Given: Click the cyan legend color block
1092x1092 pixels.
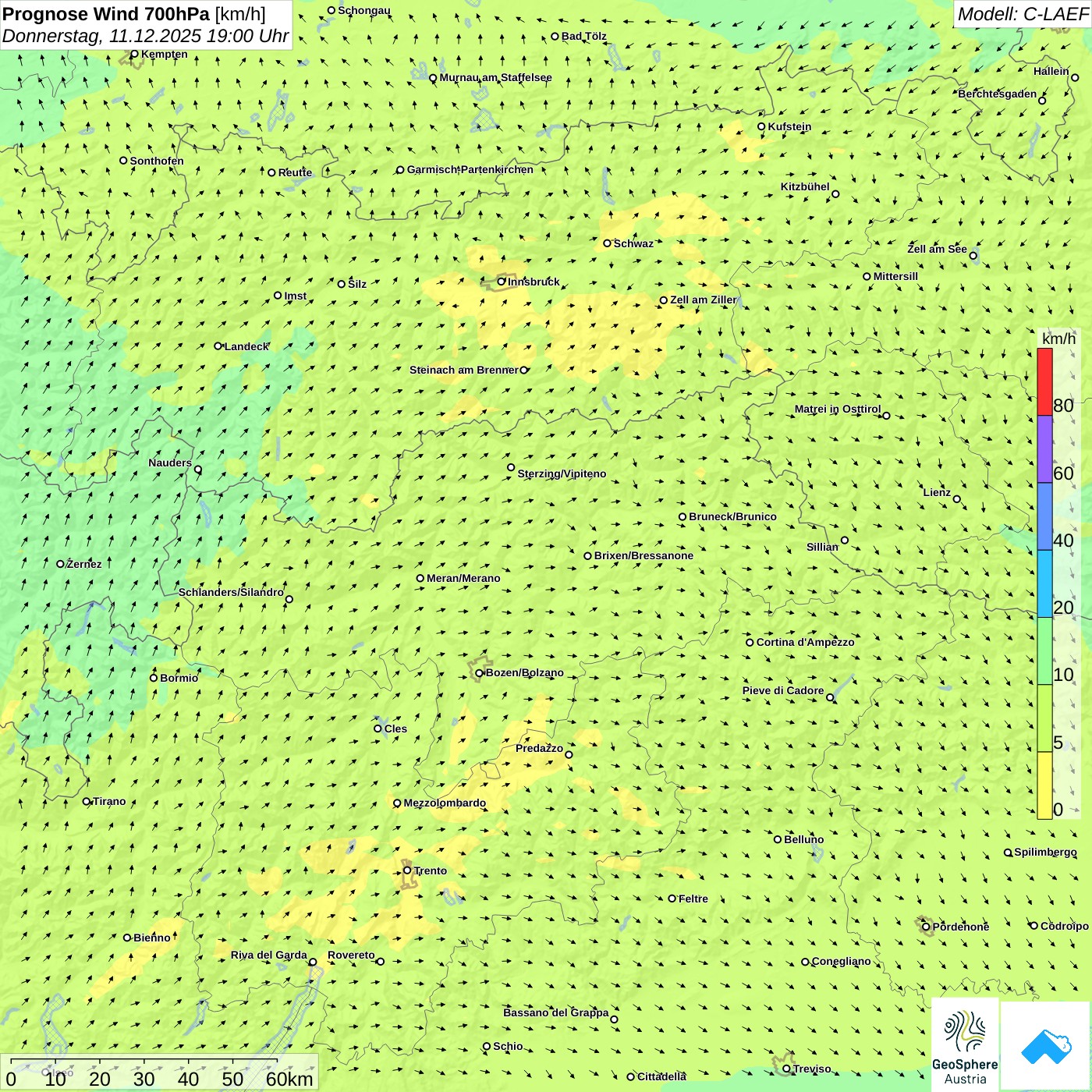Looking at the screenshot, I should tap(1044, 583).
